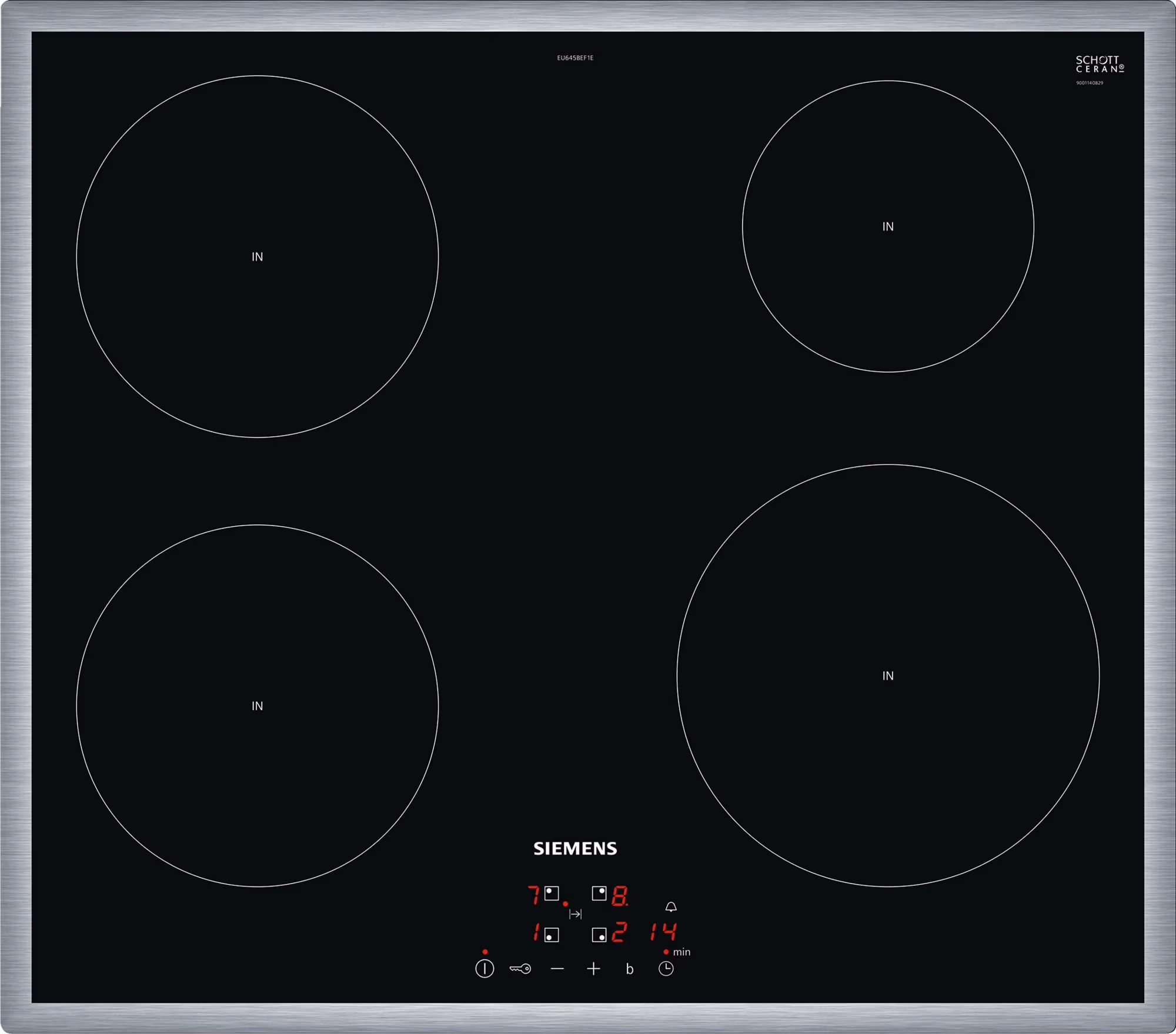The width and height of the screenshot is (1176, 1034).
Task: Select the front-left zone square symbol
Action: (x=552, y=935)
